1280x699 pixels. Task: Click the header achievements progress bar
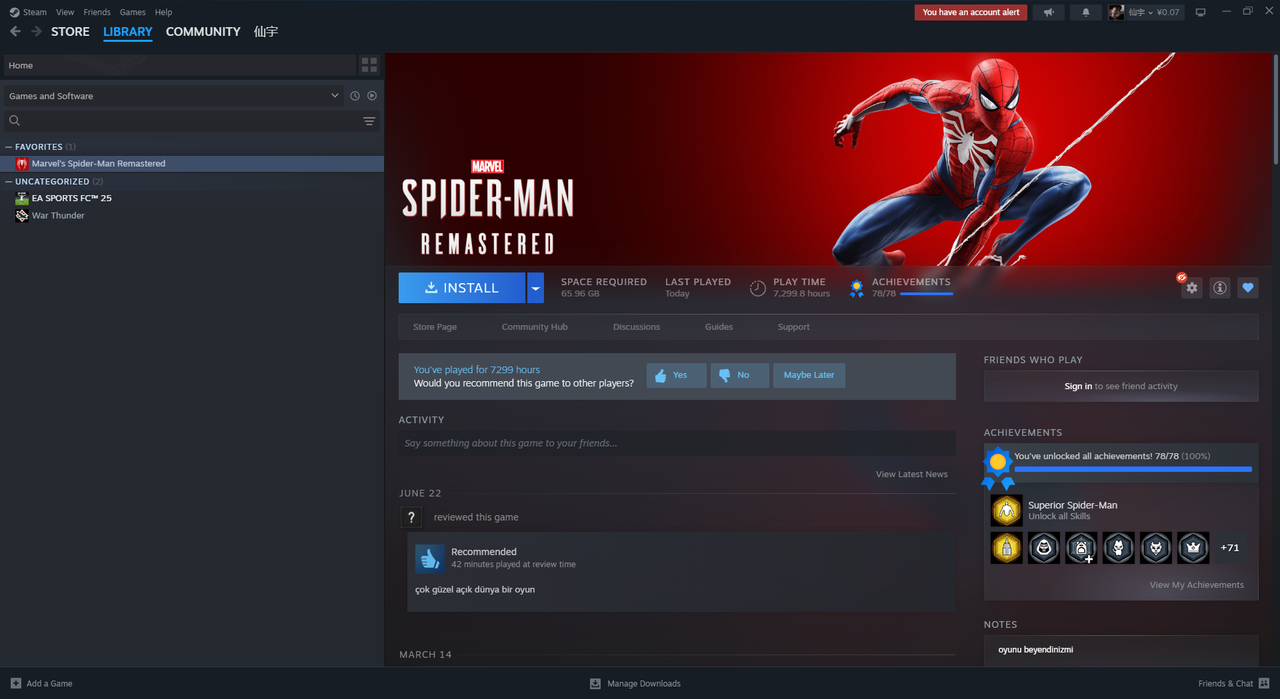click(926, 294)
